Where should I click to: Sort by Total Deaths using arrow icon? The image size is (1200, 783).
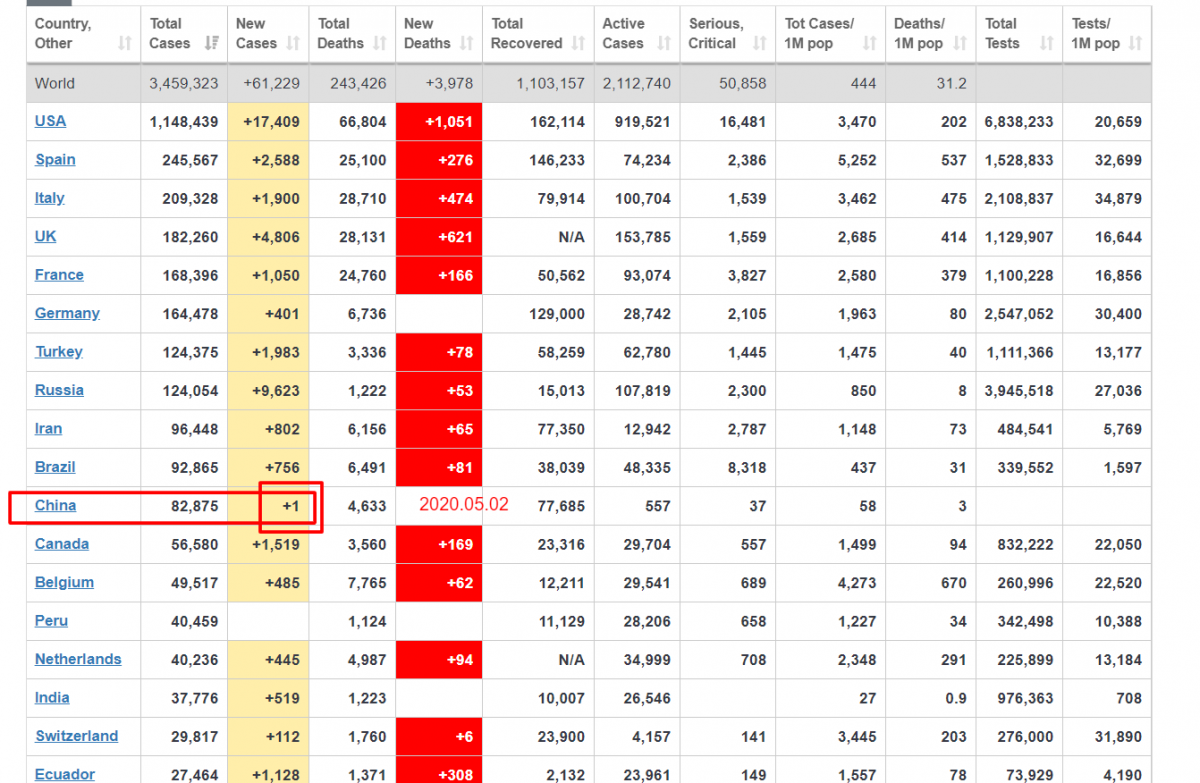380,43
